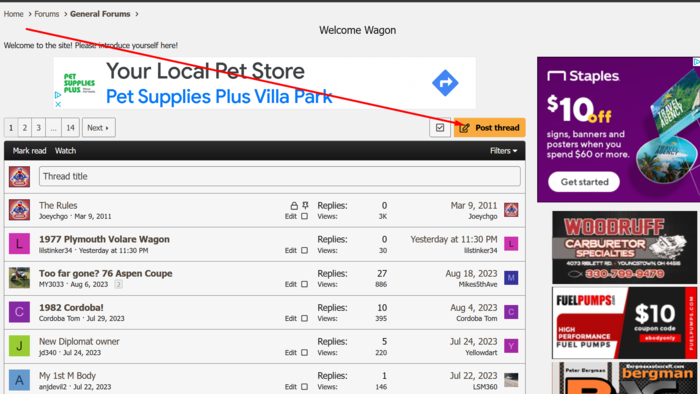Go to the Next page of threads
This screenshot has height=394, width=700.
coord(99,128)
